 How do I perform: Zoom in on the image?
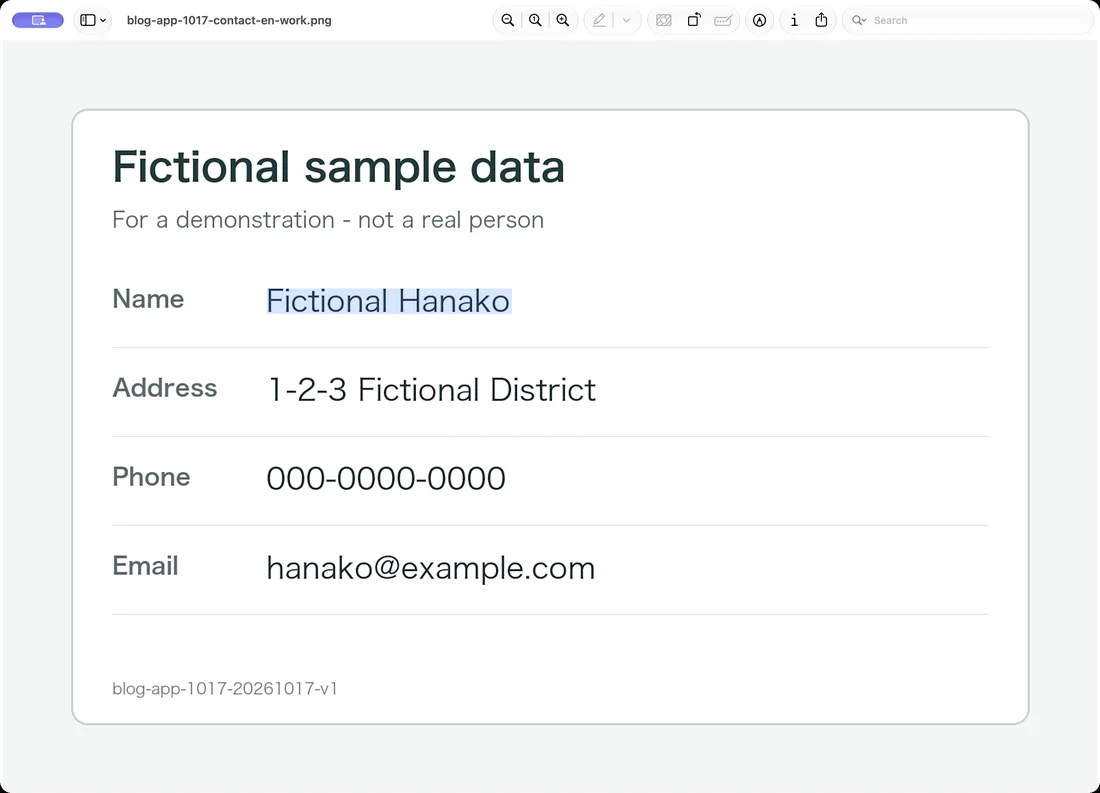click(563, 20)
